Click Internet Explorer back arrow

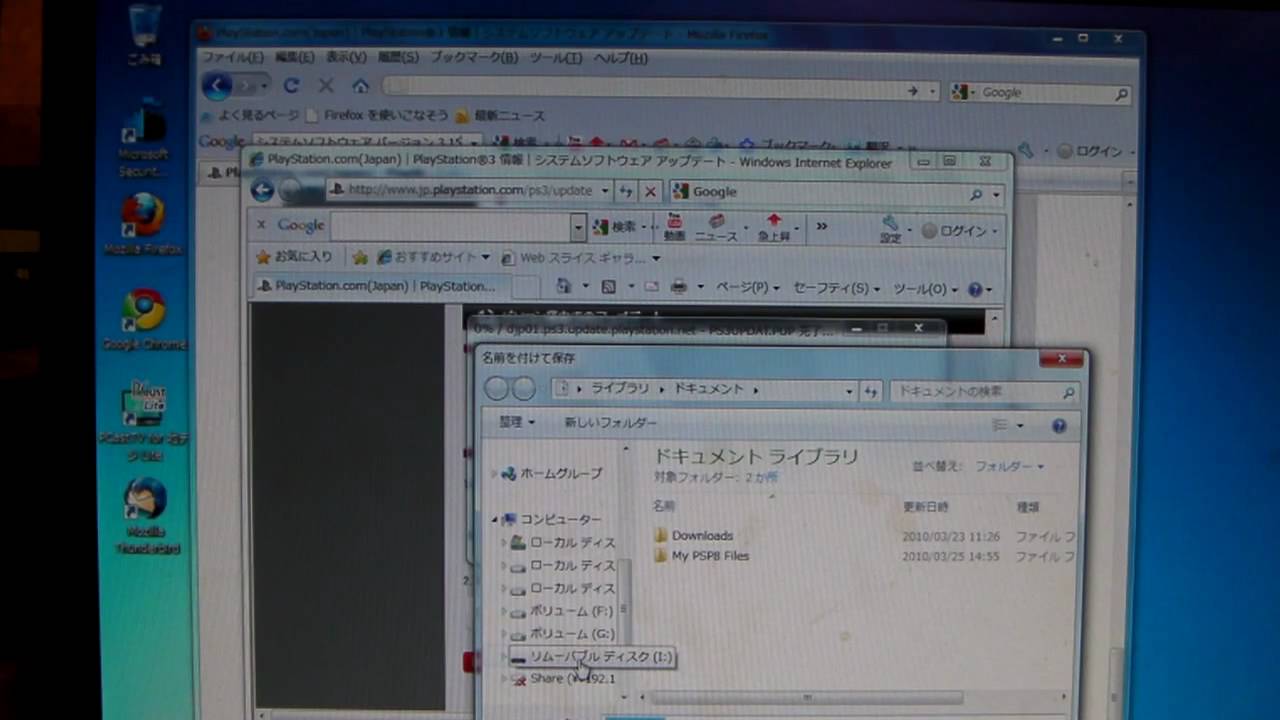coord(262,191)
